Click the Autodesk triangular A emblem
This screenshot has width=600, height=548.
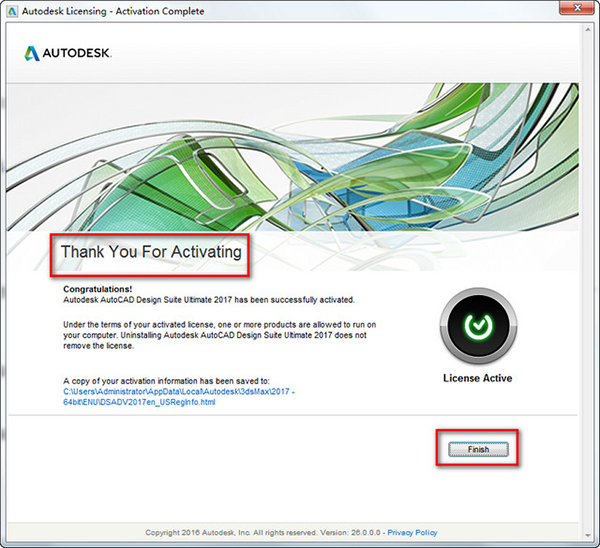click(x=32, y=52)
